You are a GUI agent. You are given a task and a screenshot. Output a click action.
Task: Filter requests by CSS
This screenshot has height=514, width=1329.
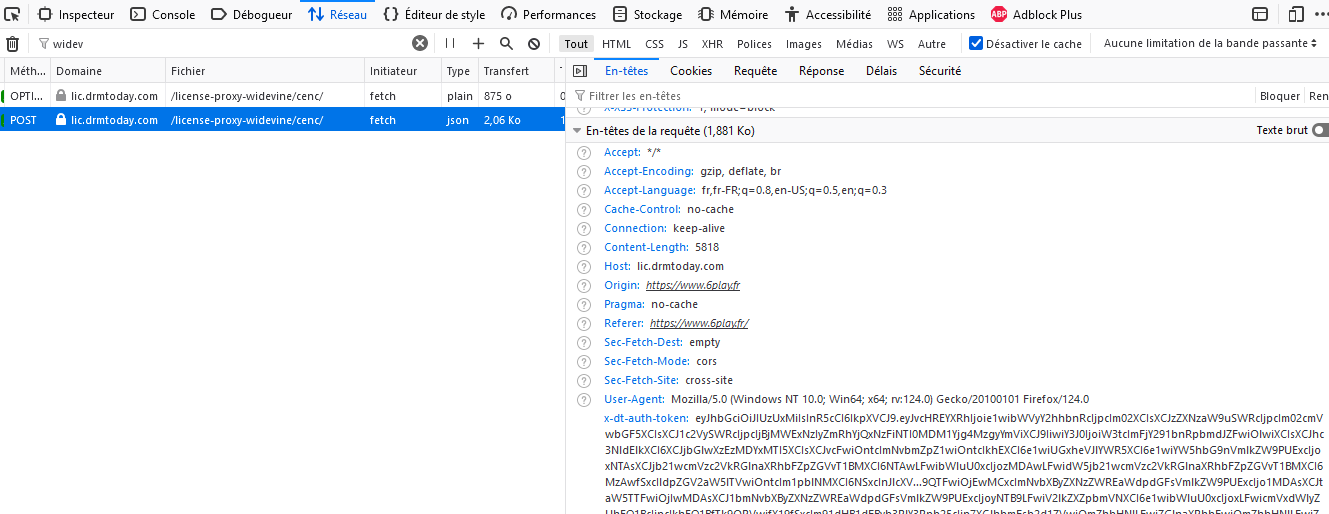654,44
